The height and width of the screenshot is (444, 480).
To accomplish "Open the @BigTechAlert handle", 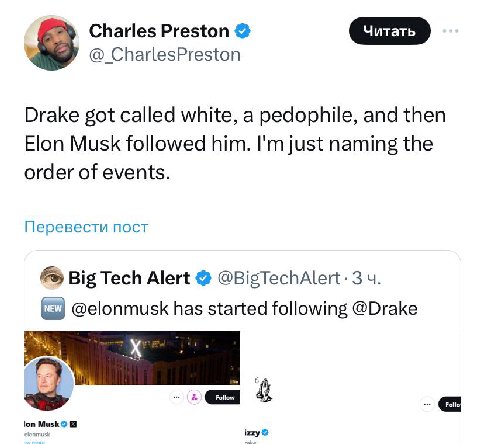I will [279, 278].
